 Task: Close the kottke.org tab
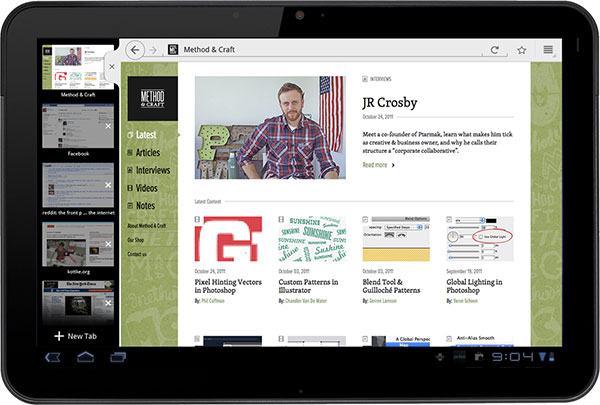point(108,244)
